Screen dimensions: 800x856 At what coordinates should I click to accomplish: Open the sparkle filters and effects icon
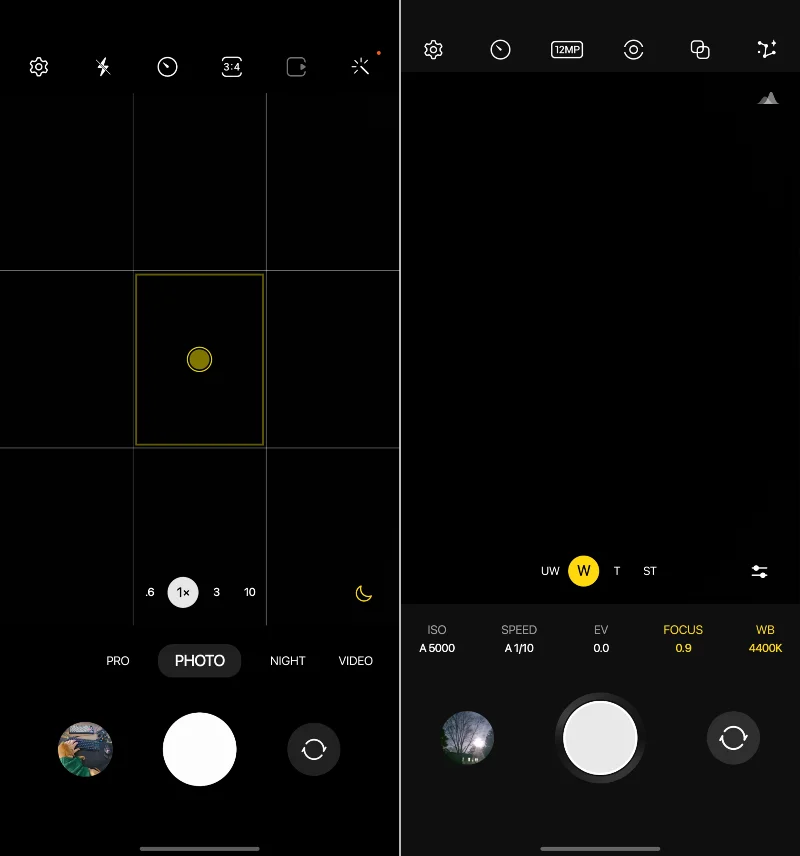coord(361,67)
